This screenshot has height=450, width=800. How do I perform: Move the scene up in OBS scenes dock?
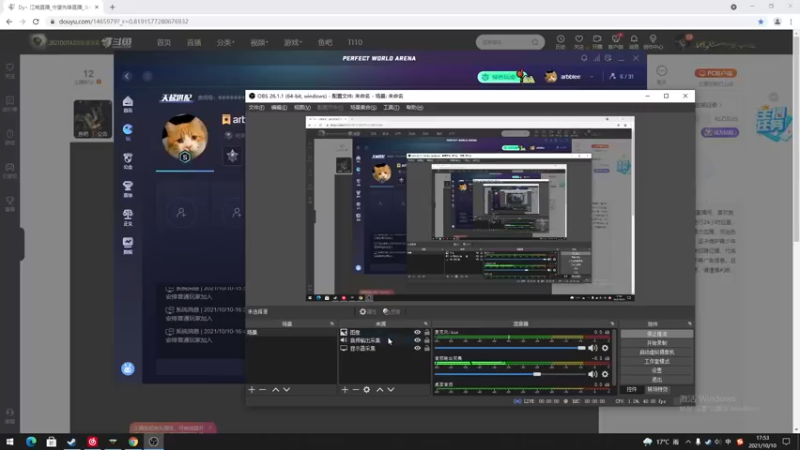(276, 389)
